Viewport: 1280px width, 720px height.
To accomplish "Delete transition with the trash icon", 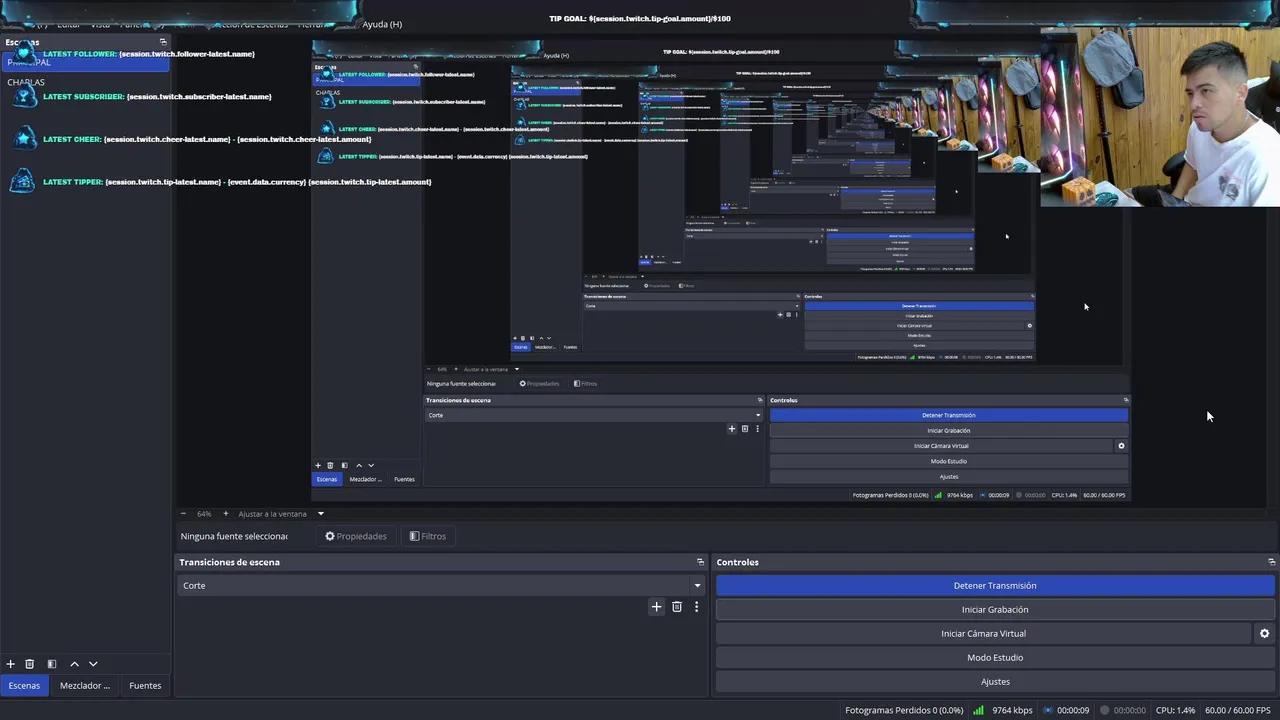I will pos(677,607).
